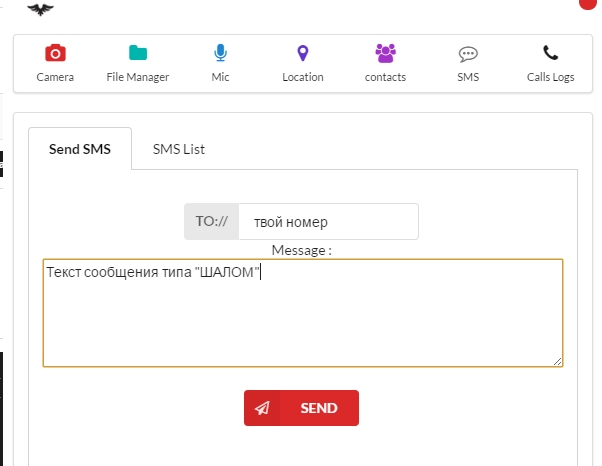Switch to the Send SMS tab
This screenshot has height=466, width=602.
coord(79,149)
